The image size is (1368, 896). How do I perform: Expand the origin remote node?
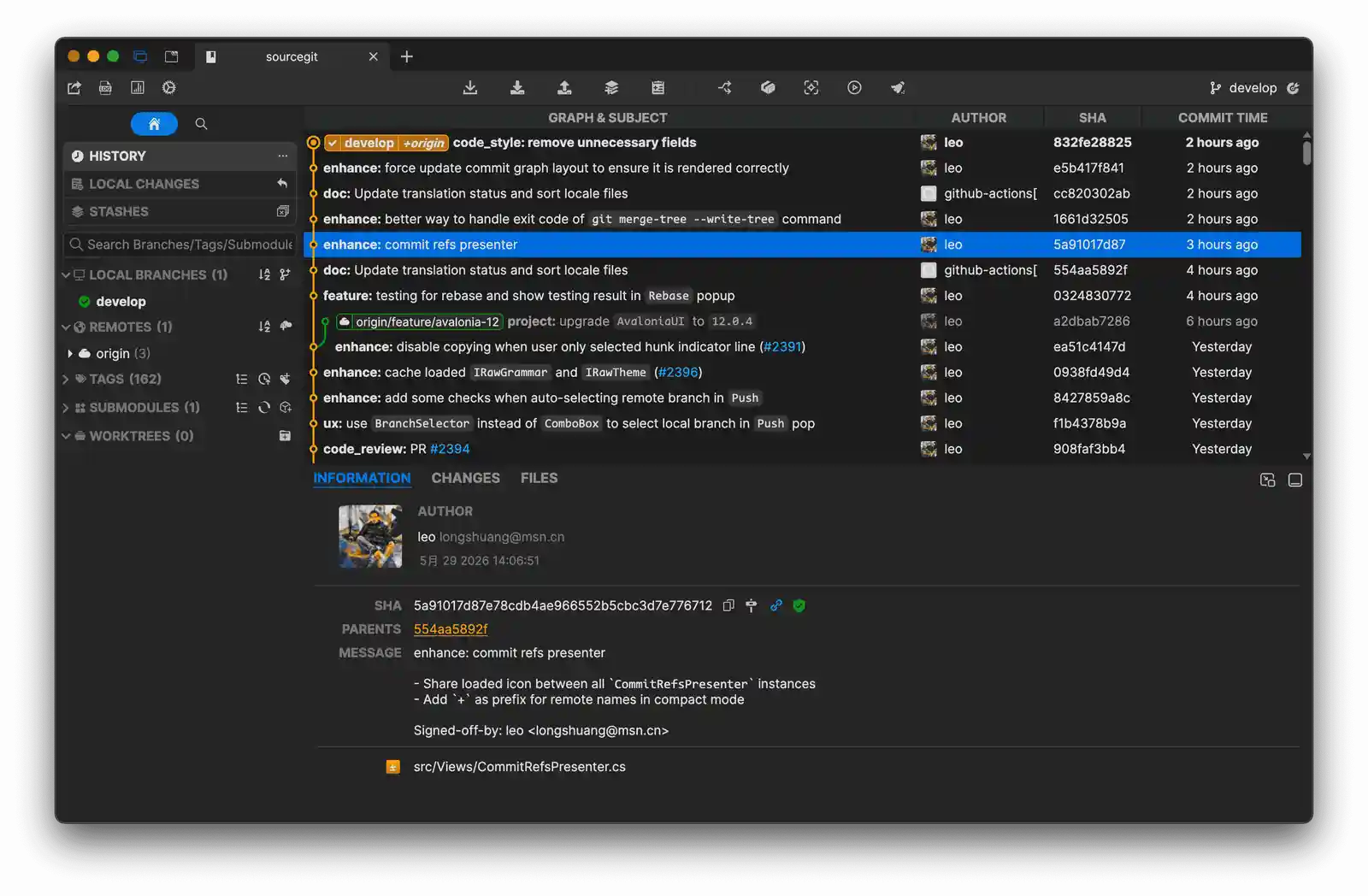tap(70, 353)
